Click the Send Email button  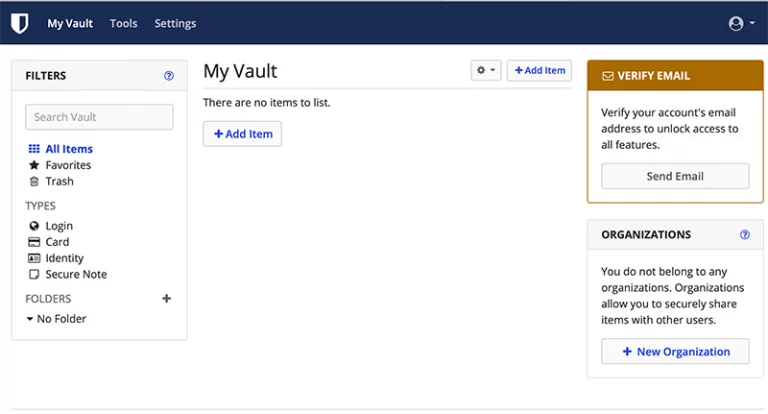[x=675, y=176]
